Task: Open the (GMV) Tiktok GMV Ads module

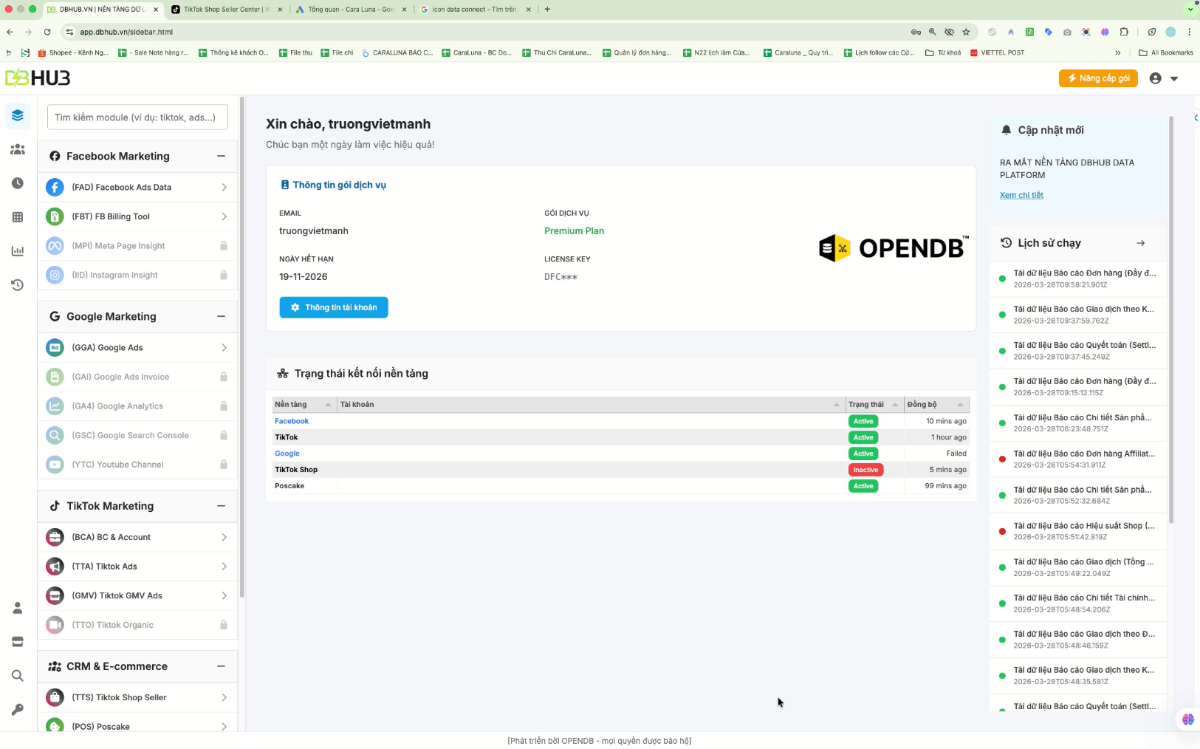Action: pos(138,595)
